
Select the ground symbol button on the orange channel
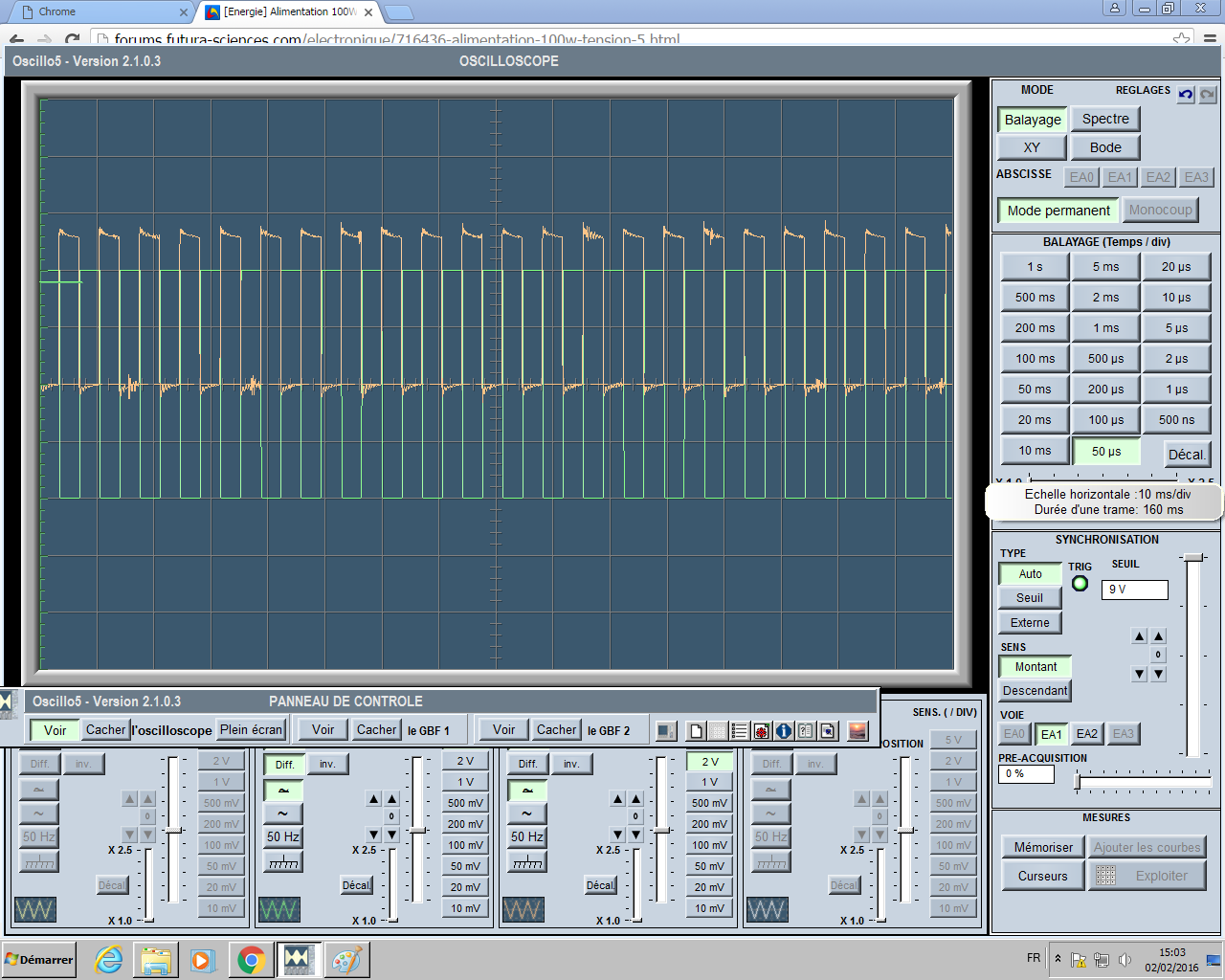tap(527, 862)
